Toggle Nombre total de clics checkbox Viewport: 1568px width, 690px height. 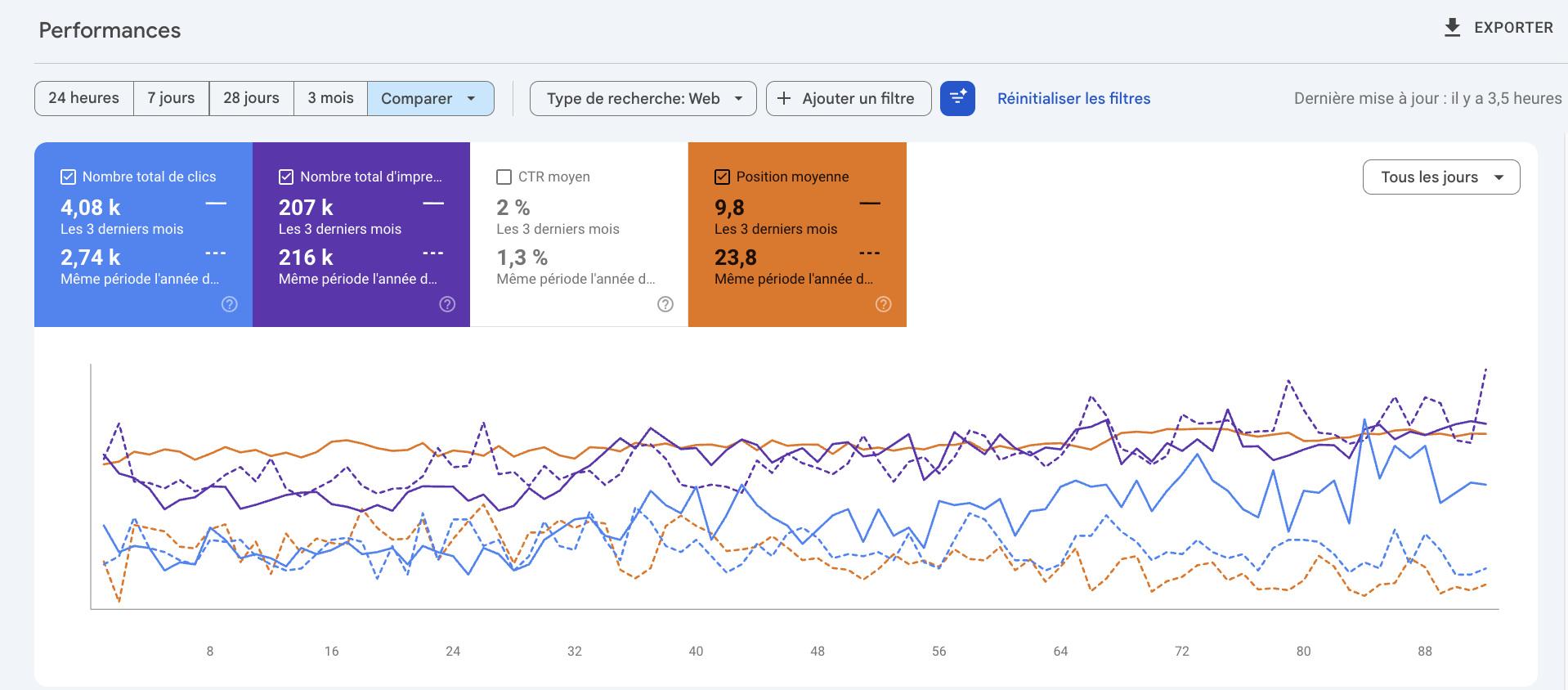tap(69, 177)
